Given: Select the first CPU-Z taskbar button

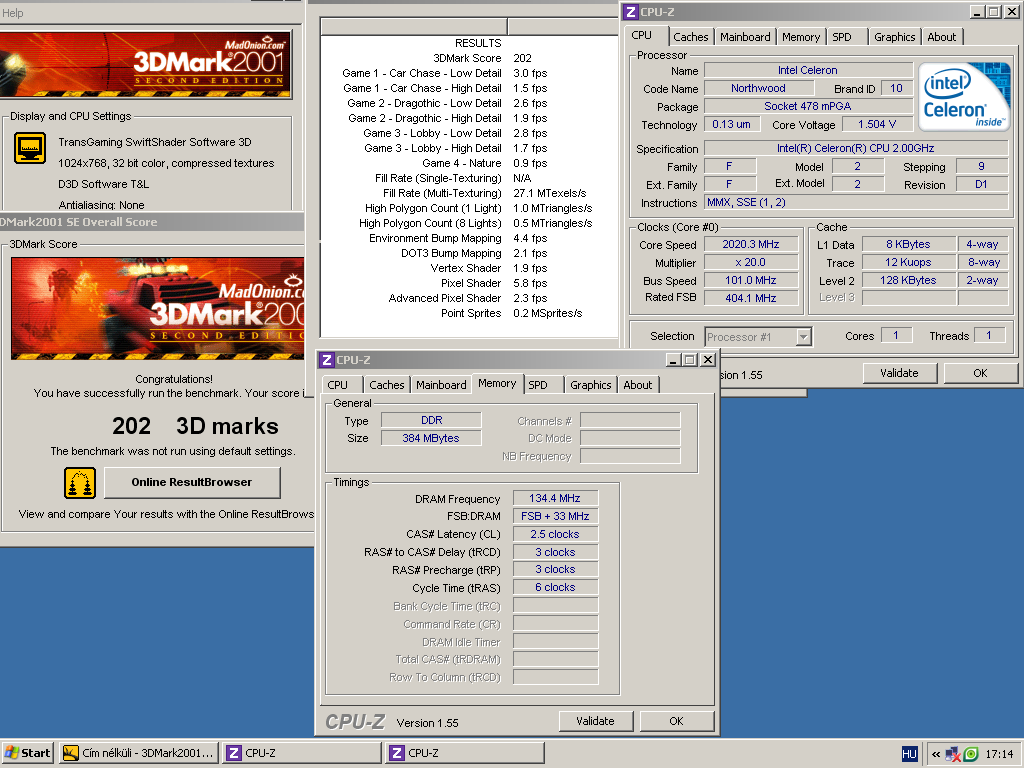Looking at the screenshot, I should pos(301,753).
